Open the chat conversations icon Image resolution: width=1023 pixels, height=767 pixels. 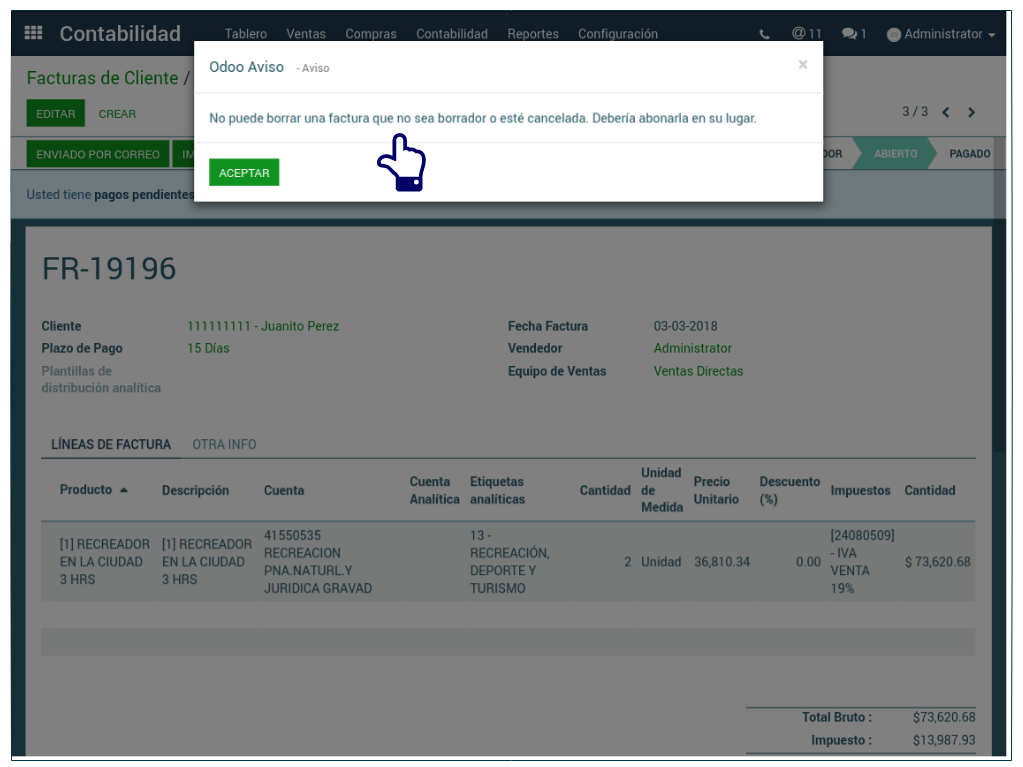(x=853, y=34)
